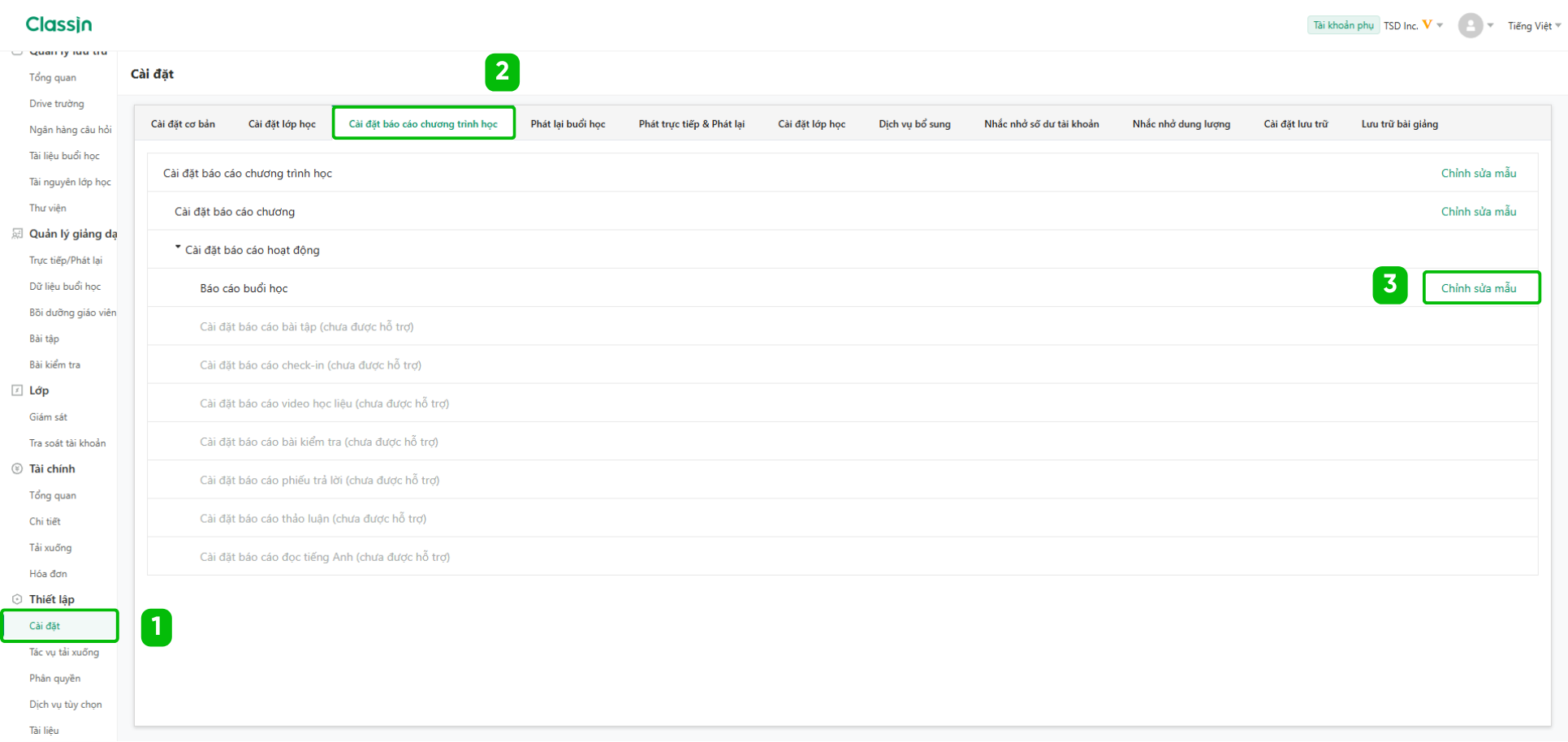Open Bài kiểm tra in sidebar
The height and width of the screenshot is (742, 1568).
point(54,365)
